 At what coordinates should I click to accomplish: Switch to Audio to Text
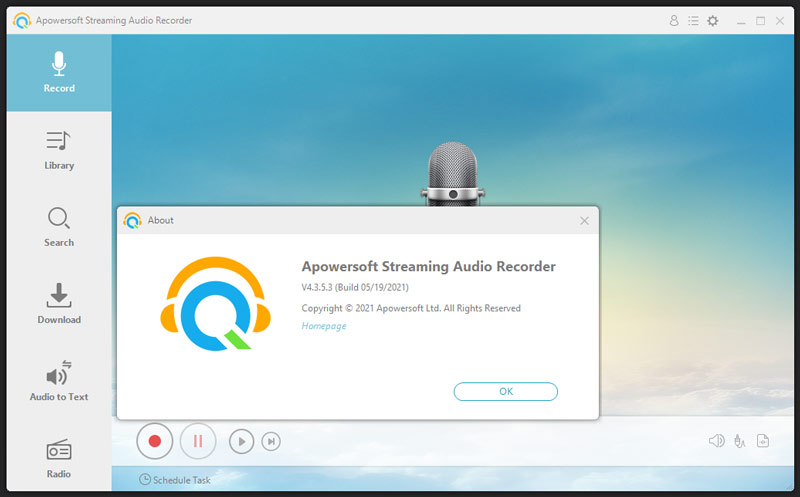click(x=59, y=381)
